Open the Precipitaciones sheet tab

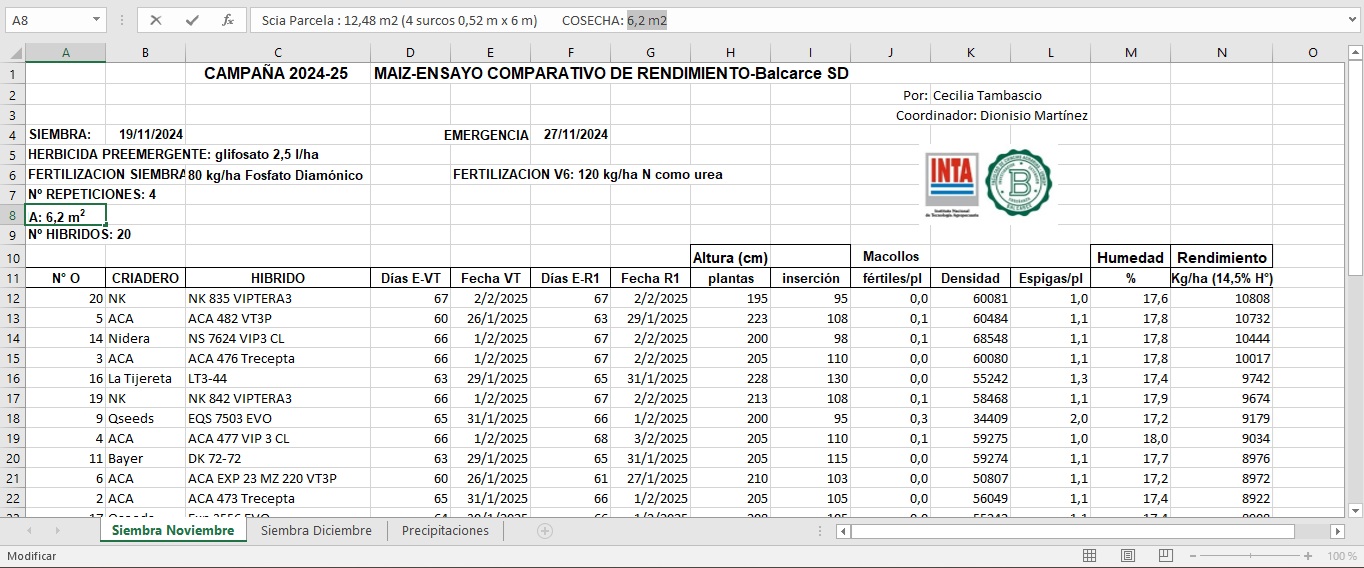coord(445,531)
